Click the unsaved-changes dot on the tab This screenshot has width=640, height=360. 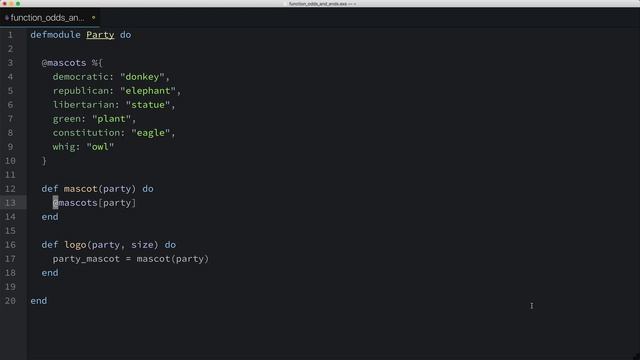coord(93,18)
